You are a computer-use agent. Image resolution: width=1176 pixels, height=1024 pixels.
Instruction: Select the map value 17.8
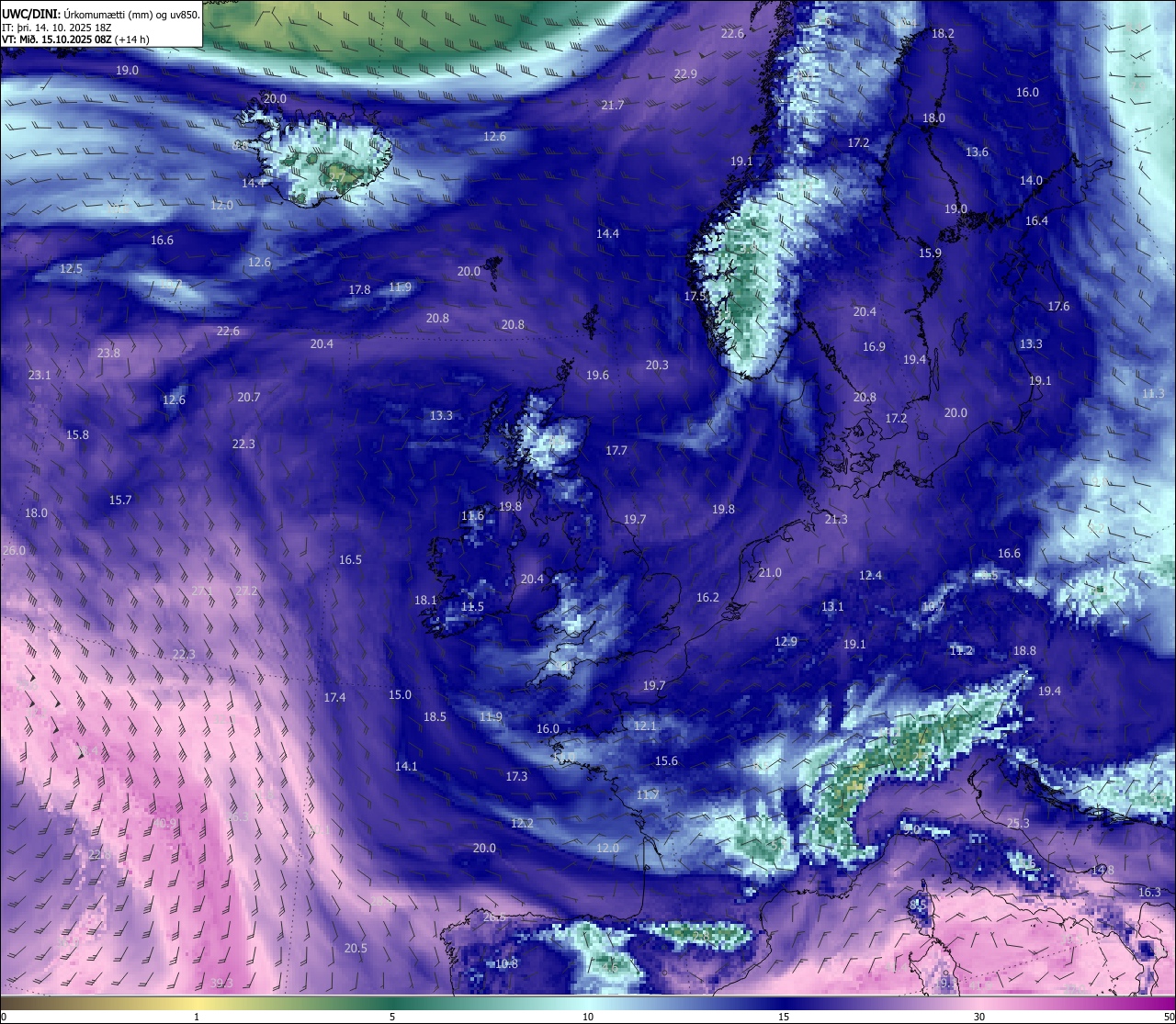point(359,289)
